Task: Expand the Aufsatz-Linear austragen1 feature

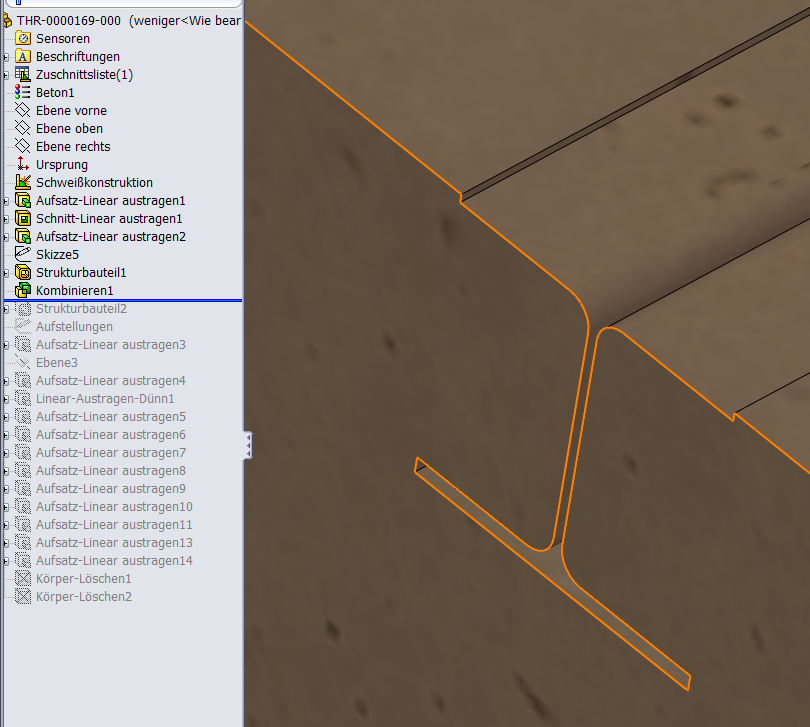Action: pyautogui.click(x=6, y=201)
